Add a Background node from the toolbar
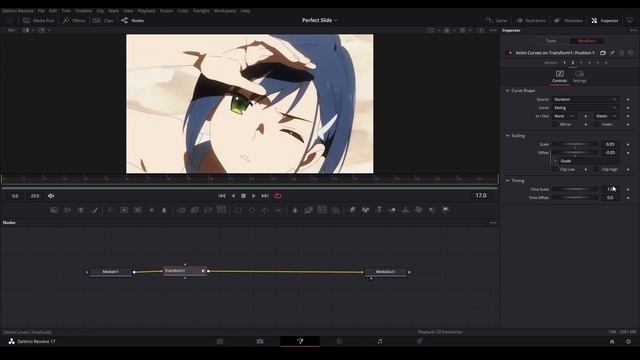This screenshot has width=640, height=360. pyautogui.click(x=54, y=210)
